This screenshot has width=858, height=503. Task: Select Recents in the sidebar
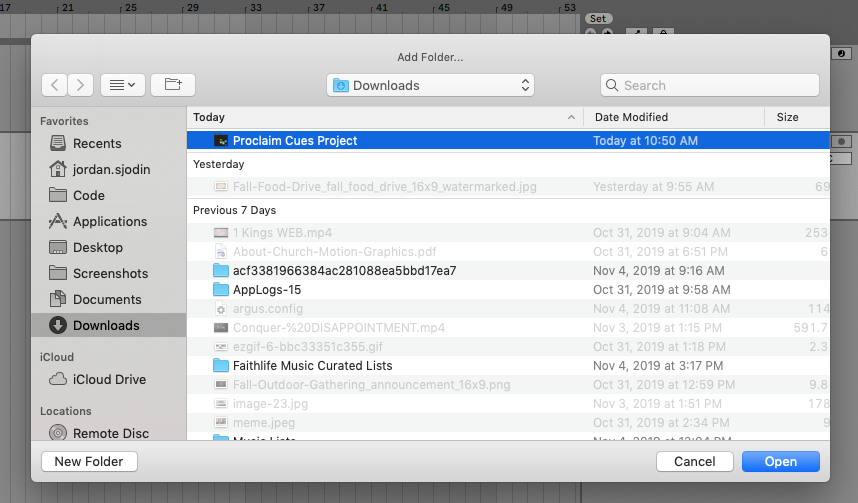[97, 143]
